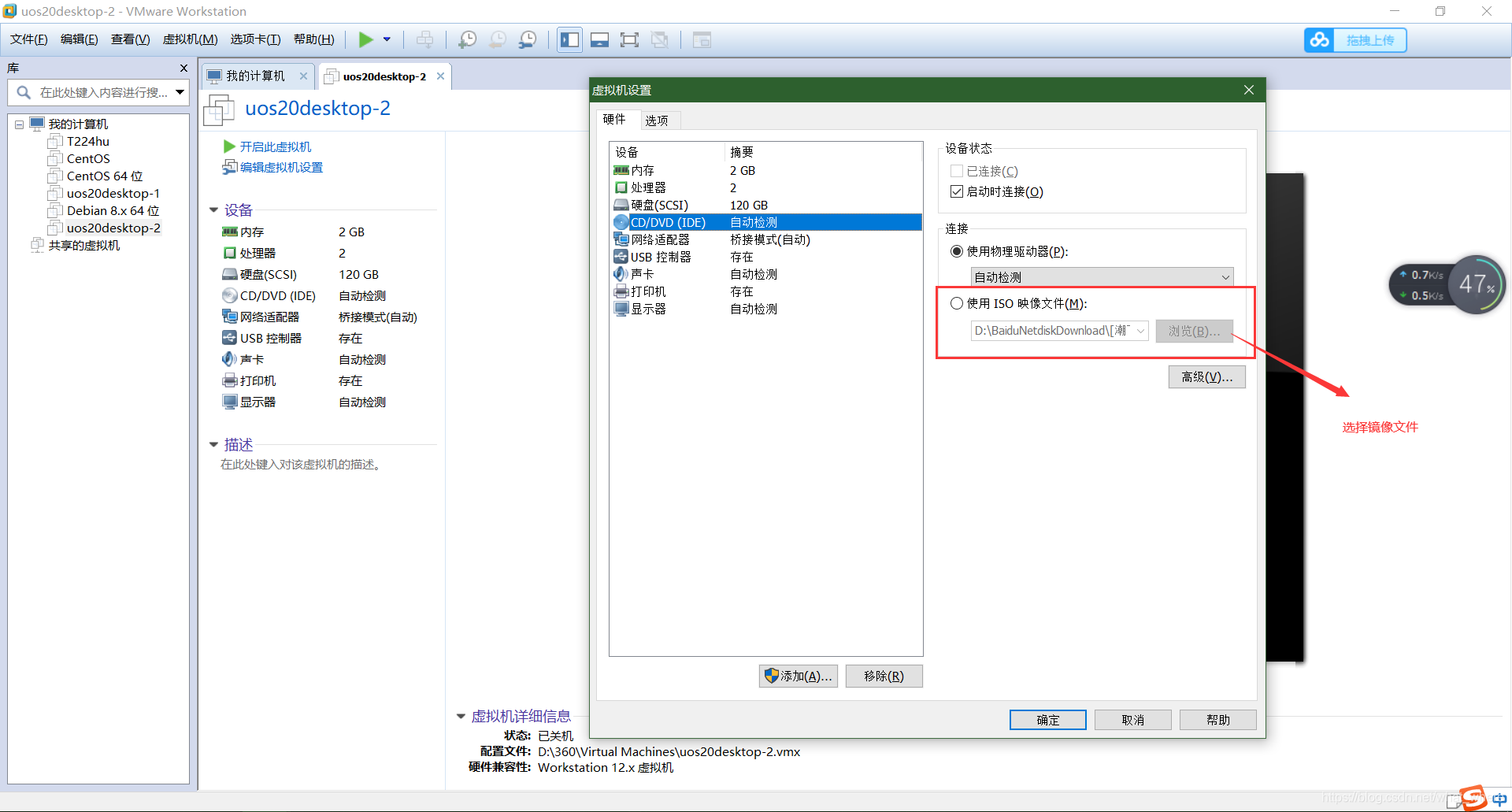Click the console view toolbar icon
Screen dimensions: 1512x812
702,39
